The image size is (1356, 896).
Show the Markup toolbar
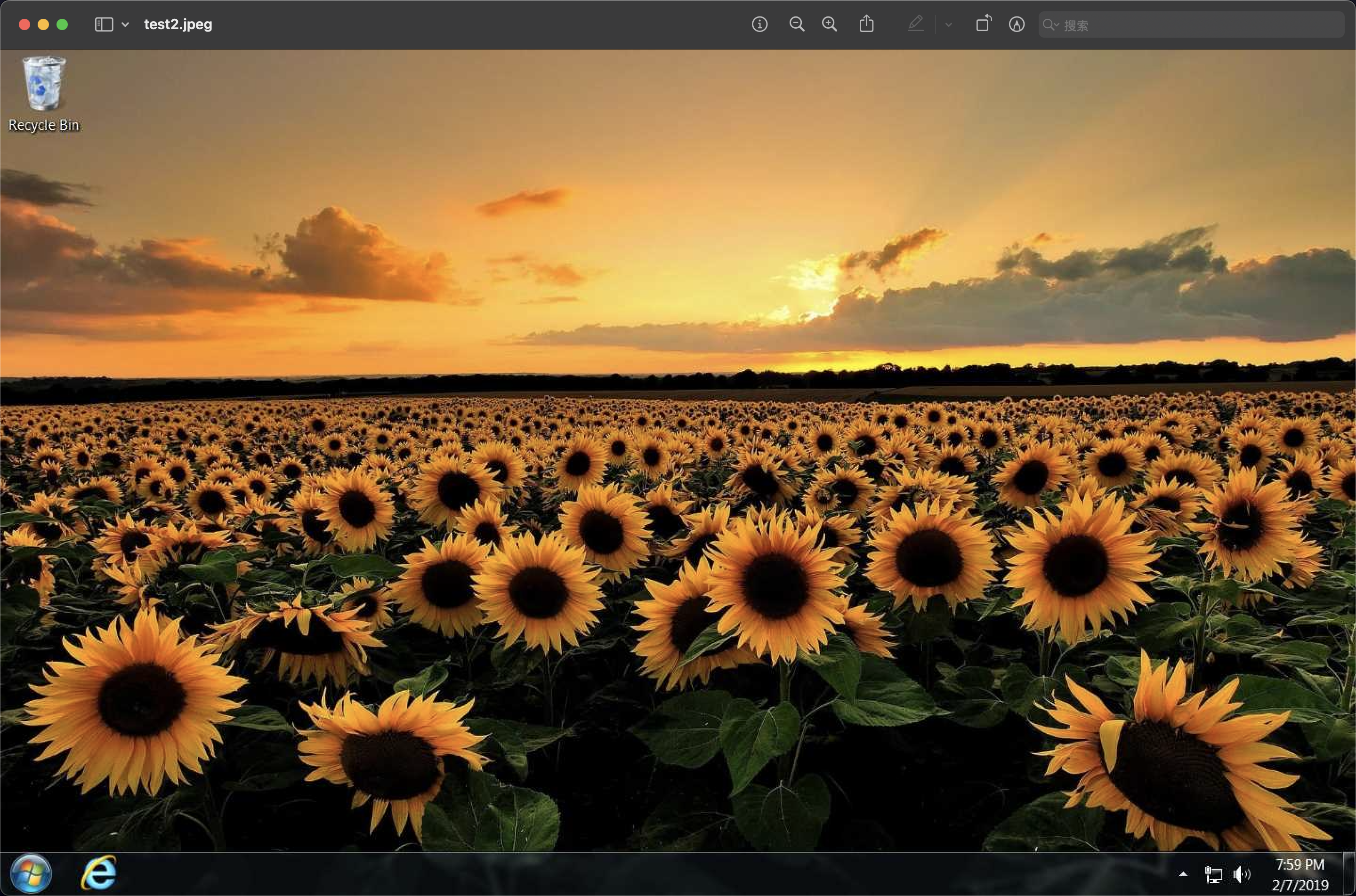[x=1017, y=24]
